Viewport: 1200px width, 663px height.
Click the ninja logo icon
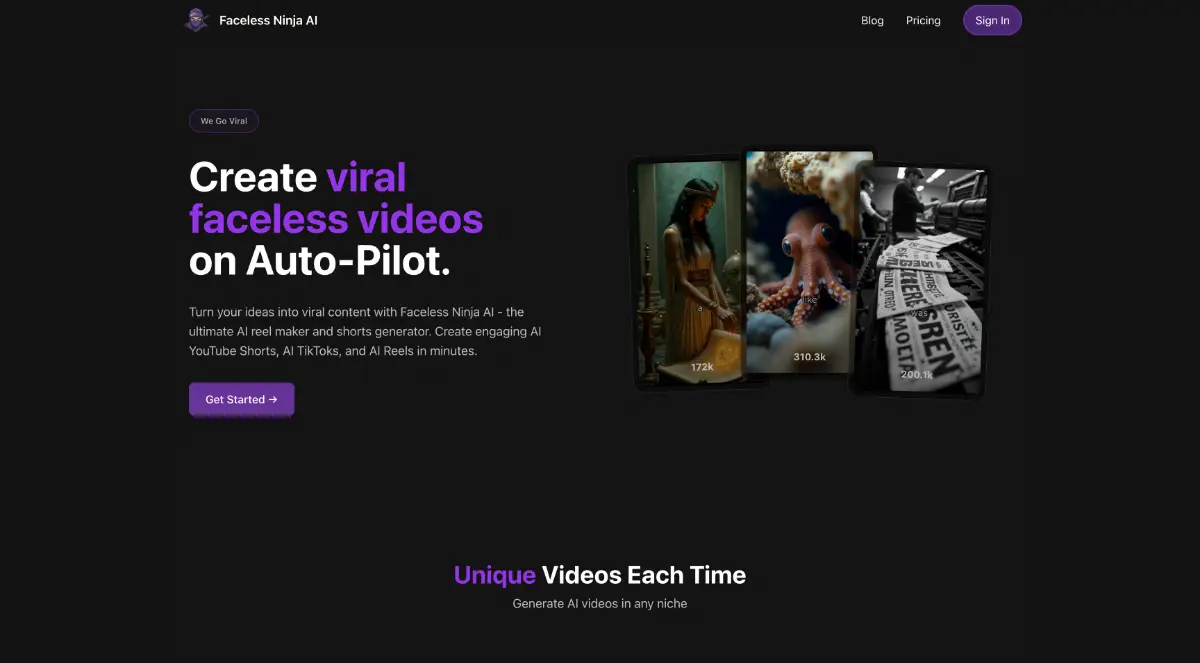[196, 20]
